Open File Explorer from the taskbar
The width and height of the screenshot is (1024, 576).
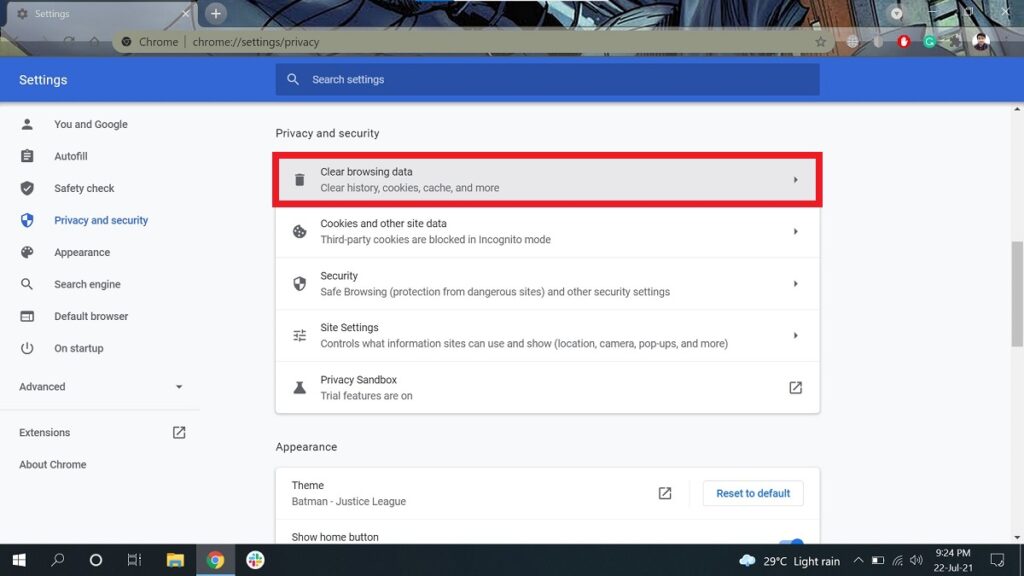click(175, 560)
